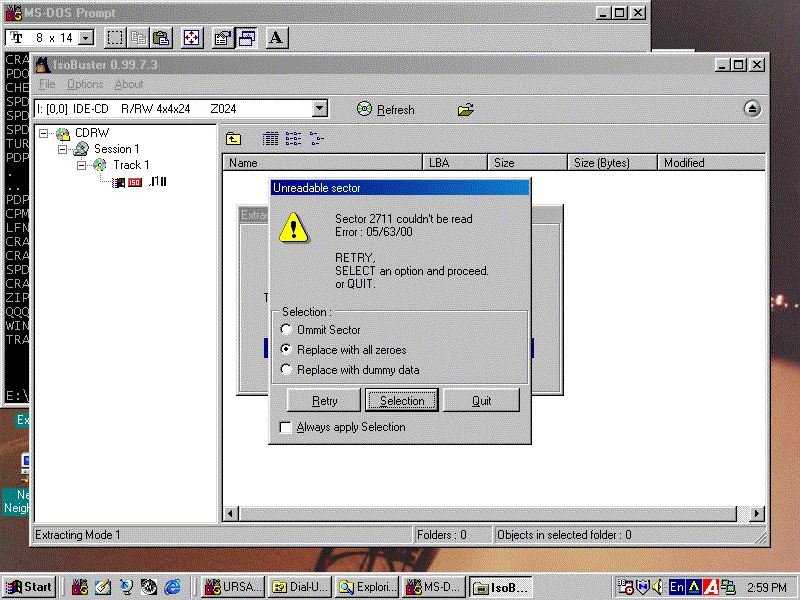800x600 pixels.
Task: Open the Windows Start menu
Action: pyautogui.click(x=29, y=587)
